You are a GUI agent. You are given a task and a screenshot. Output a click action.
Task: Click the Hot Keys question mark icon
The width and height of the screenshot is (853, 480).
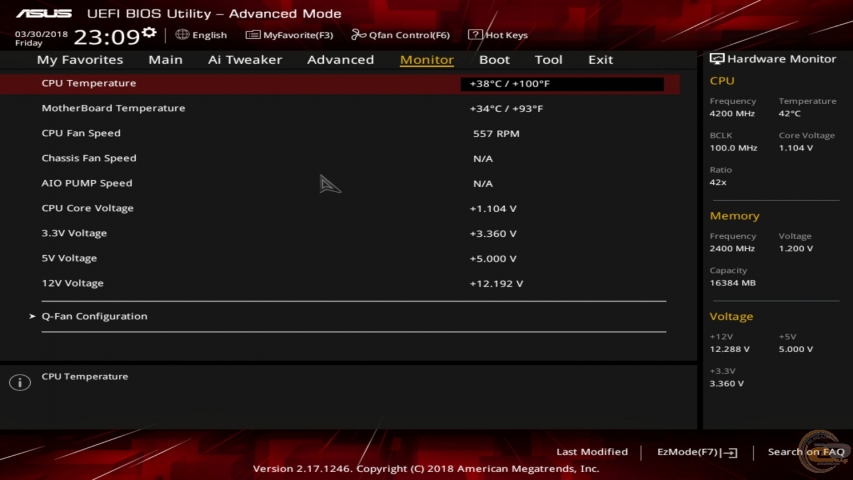(x=475, y=34)
